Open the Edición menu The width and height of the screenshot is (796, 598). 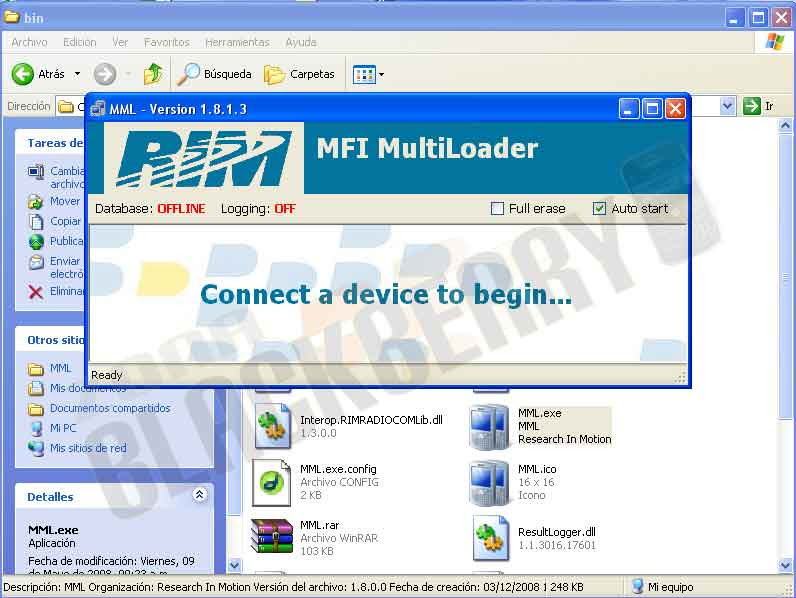79,42
